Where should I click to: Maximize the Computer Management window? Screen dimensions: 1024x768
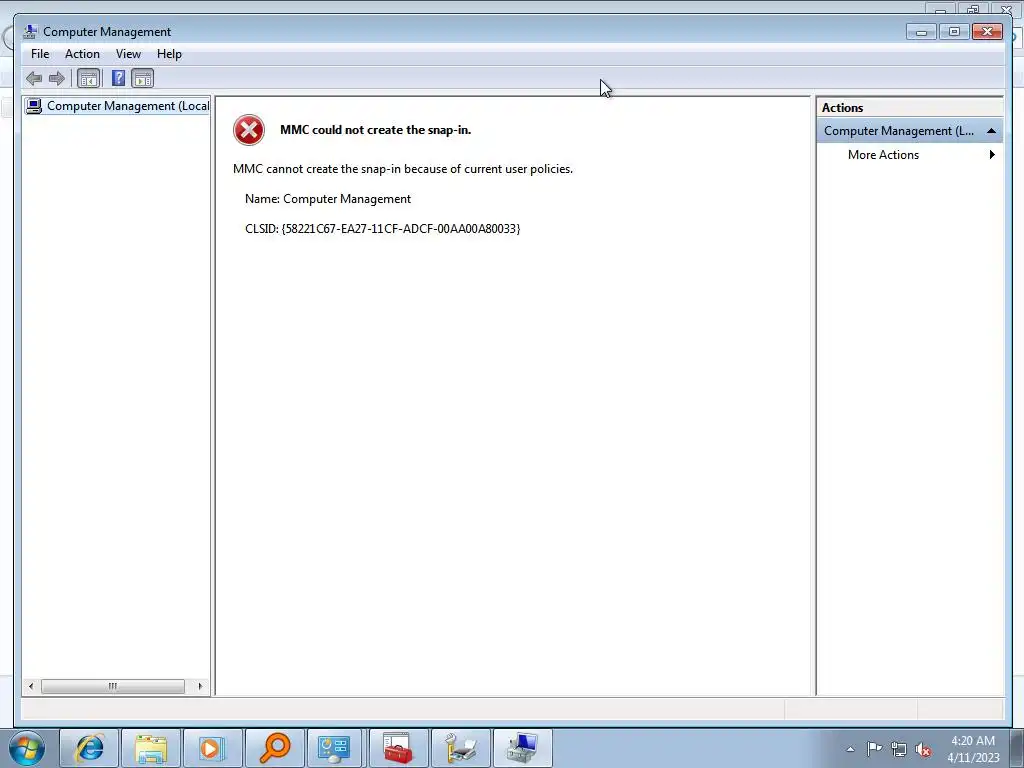(954, 31)
